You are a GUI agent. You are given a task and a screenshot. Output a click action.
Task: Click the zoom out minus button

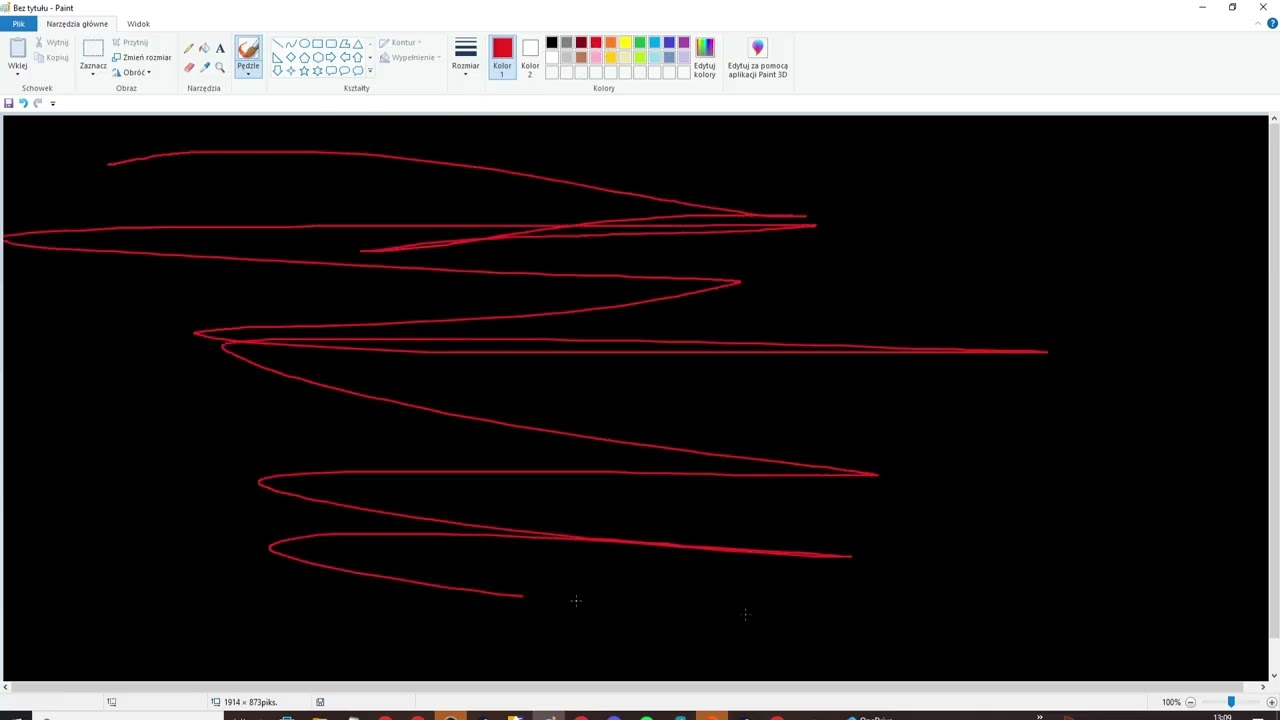click(1190, 702)
